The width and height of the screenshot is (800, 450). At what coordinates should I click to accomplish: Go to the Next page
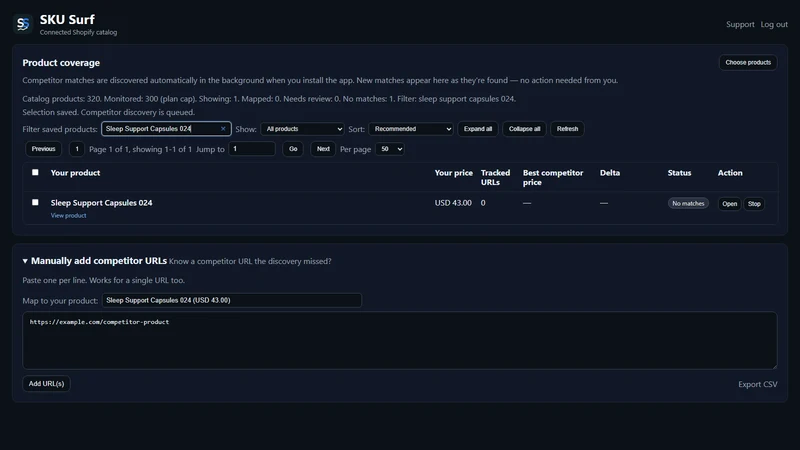323,149
